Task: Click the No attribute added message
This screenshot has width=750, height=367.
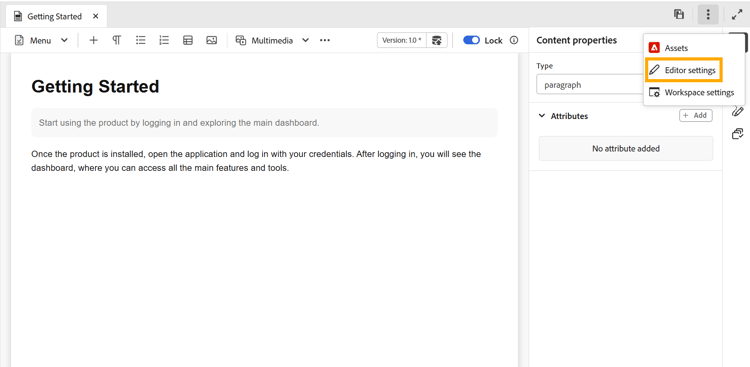Action: [626, 148]
